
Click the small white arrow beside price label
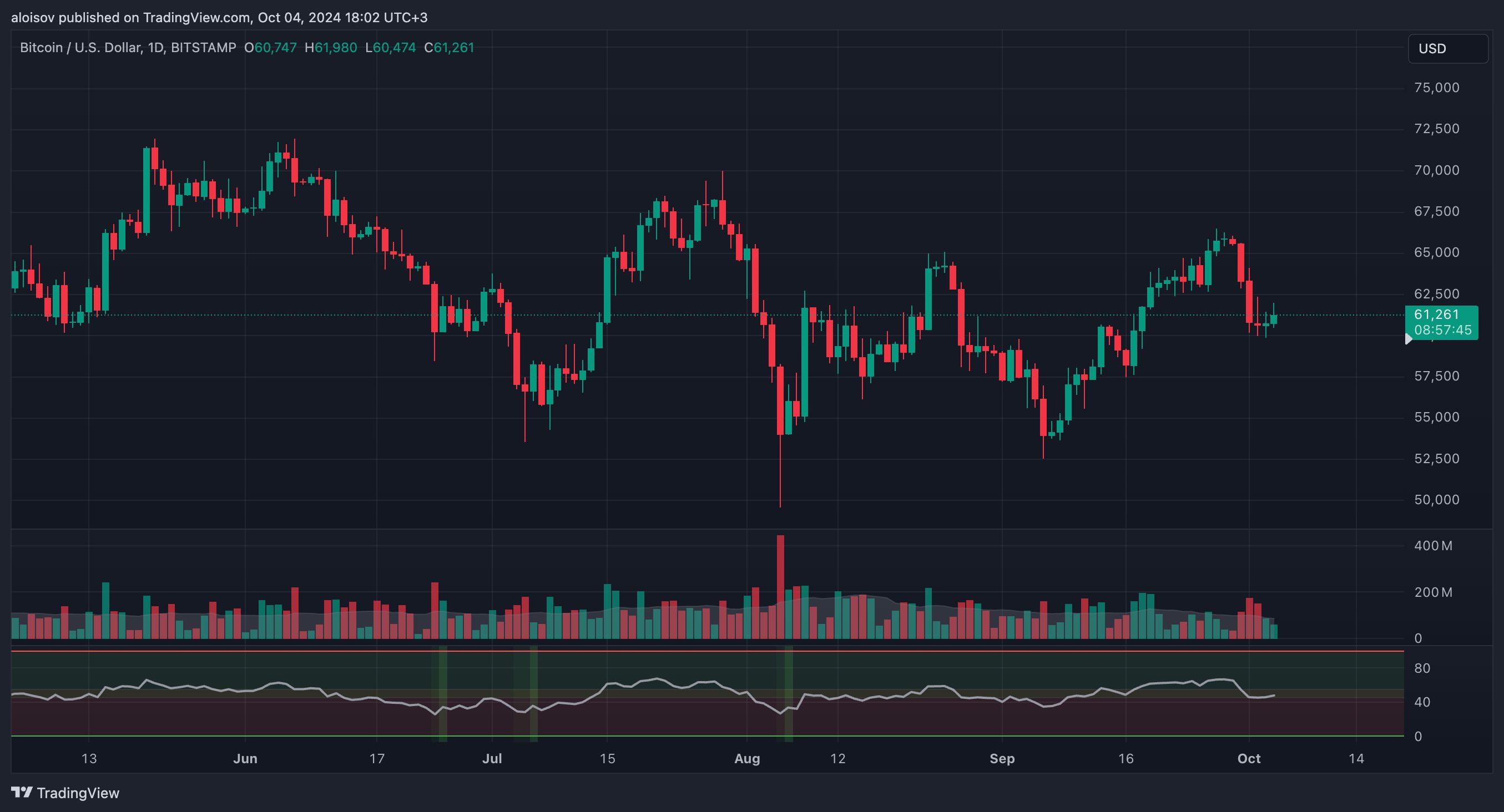click(x=1408, y=339)
